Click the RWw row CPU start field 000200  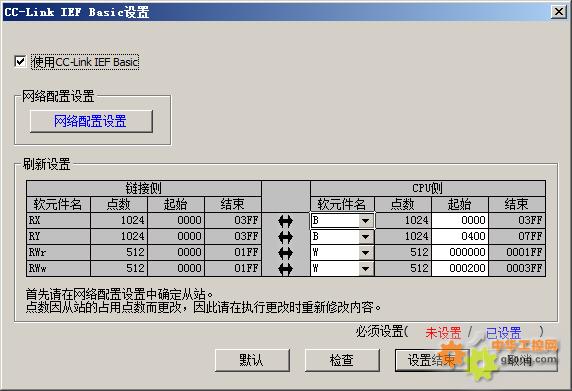(460, 268)
